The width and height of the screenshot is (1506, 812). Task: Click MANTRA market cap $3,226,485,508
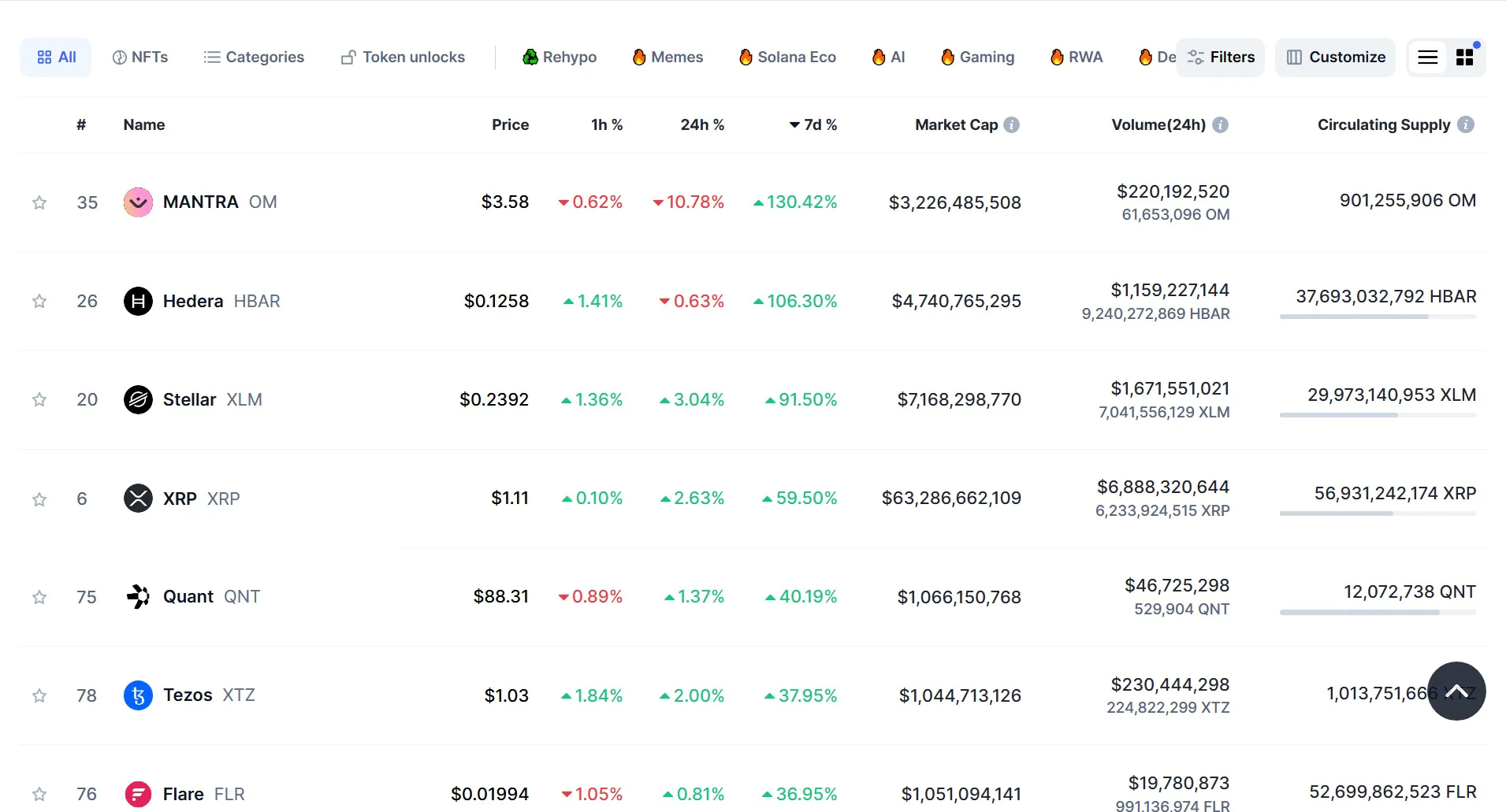point(955,202)
